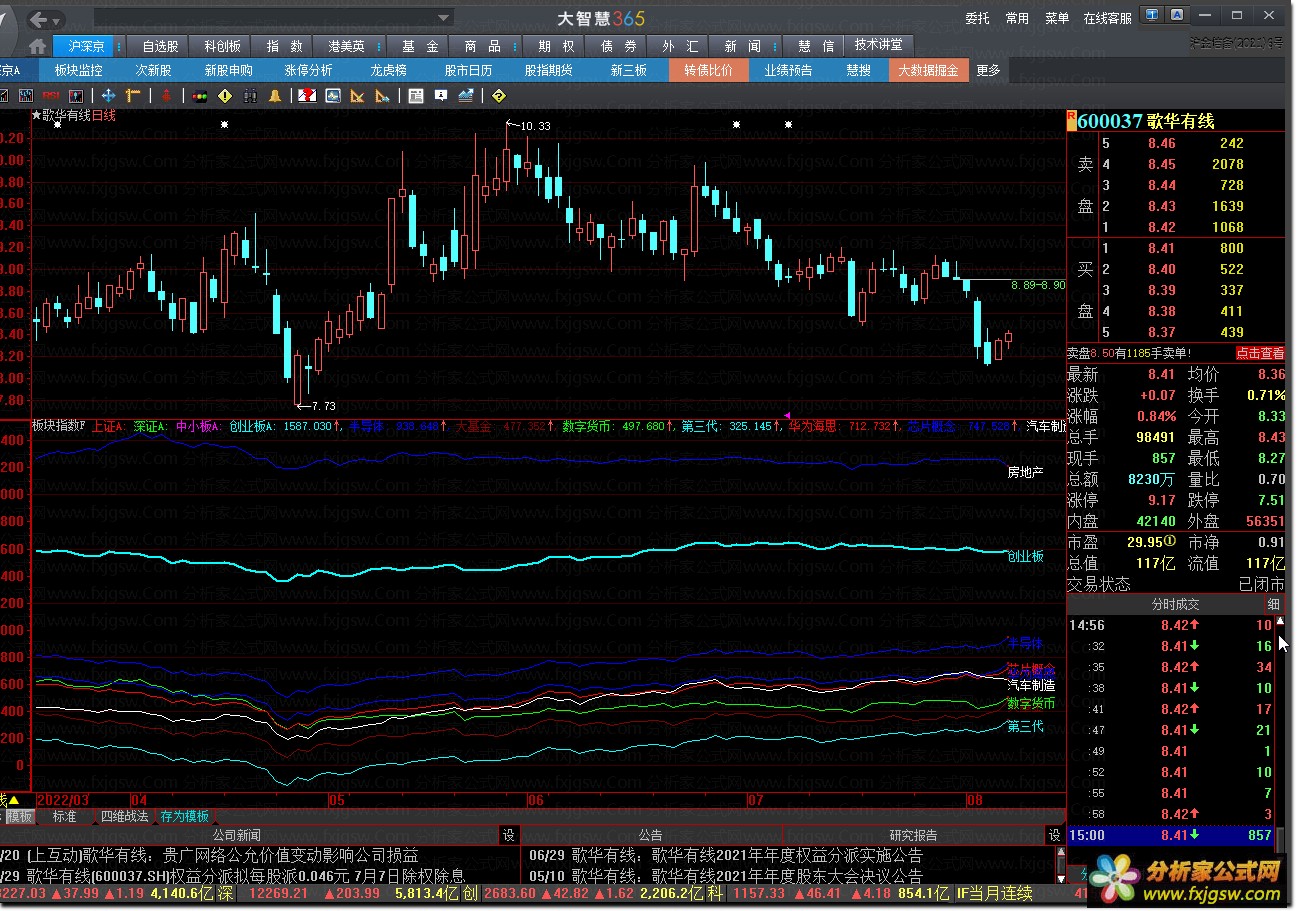This screenshot has width=1297, height=911.
Task: Select the second triangle ruler with pencil icon
Action: (x=382, y=96)
